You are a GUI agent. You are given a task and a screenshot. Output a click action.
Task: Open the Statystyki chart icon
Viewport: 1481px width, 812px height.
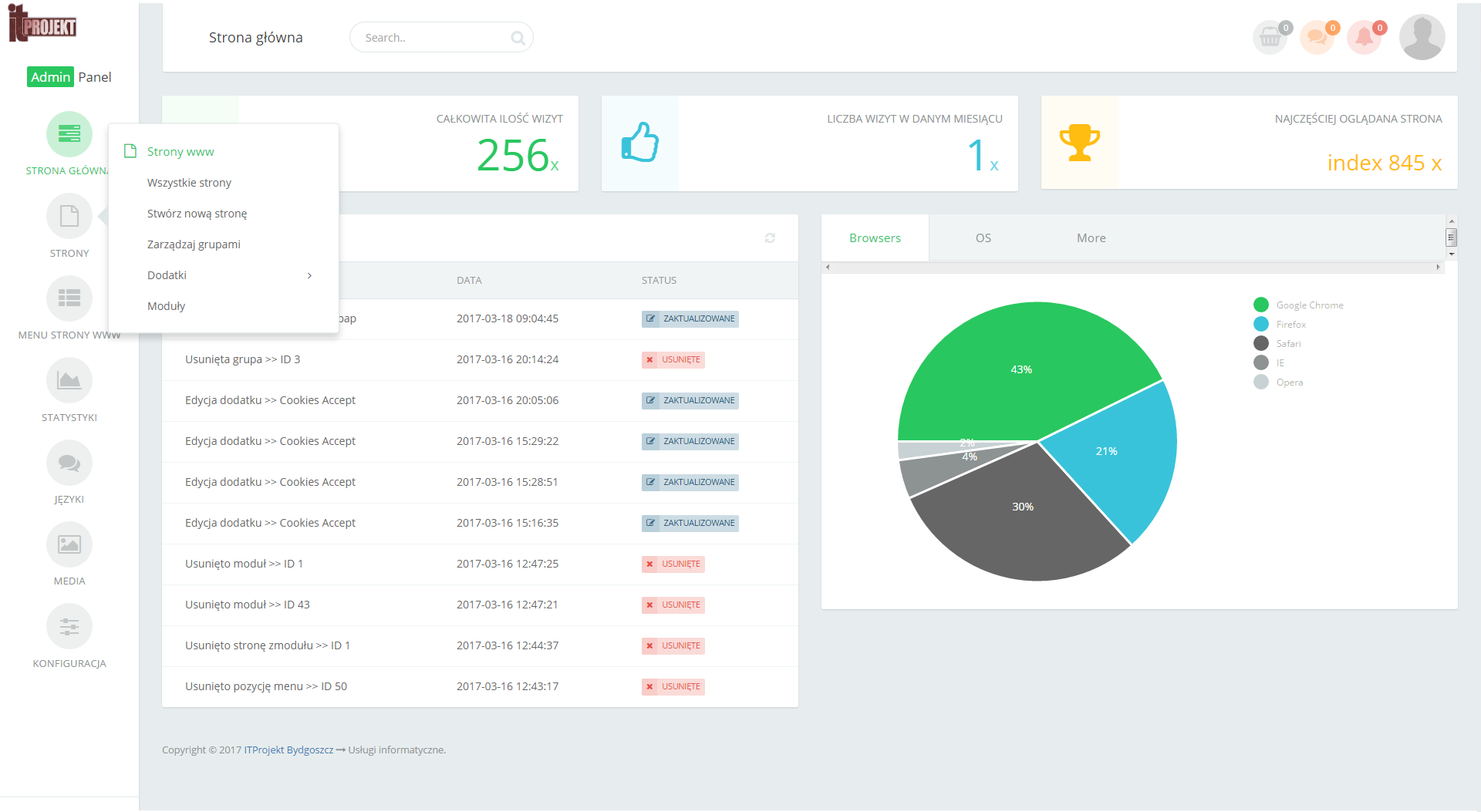click(x=69, y=380)
